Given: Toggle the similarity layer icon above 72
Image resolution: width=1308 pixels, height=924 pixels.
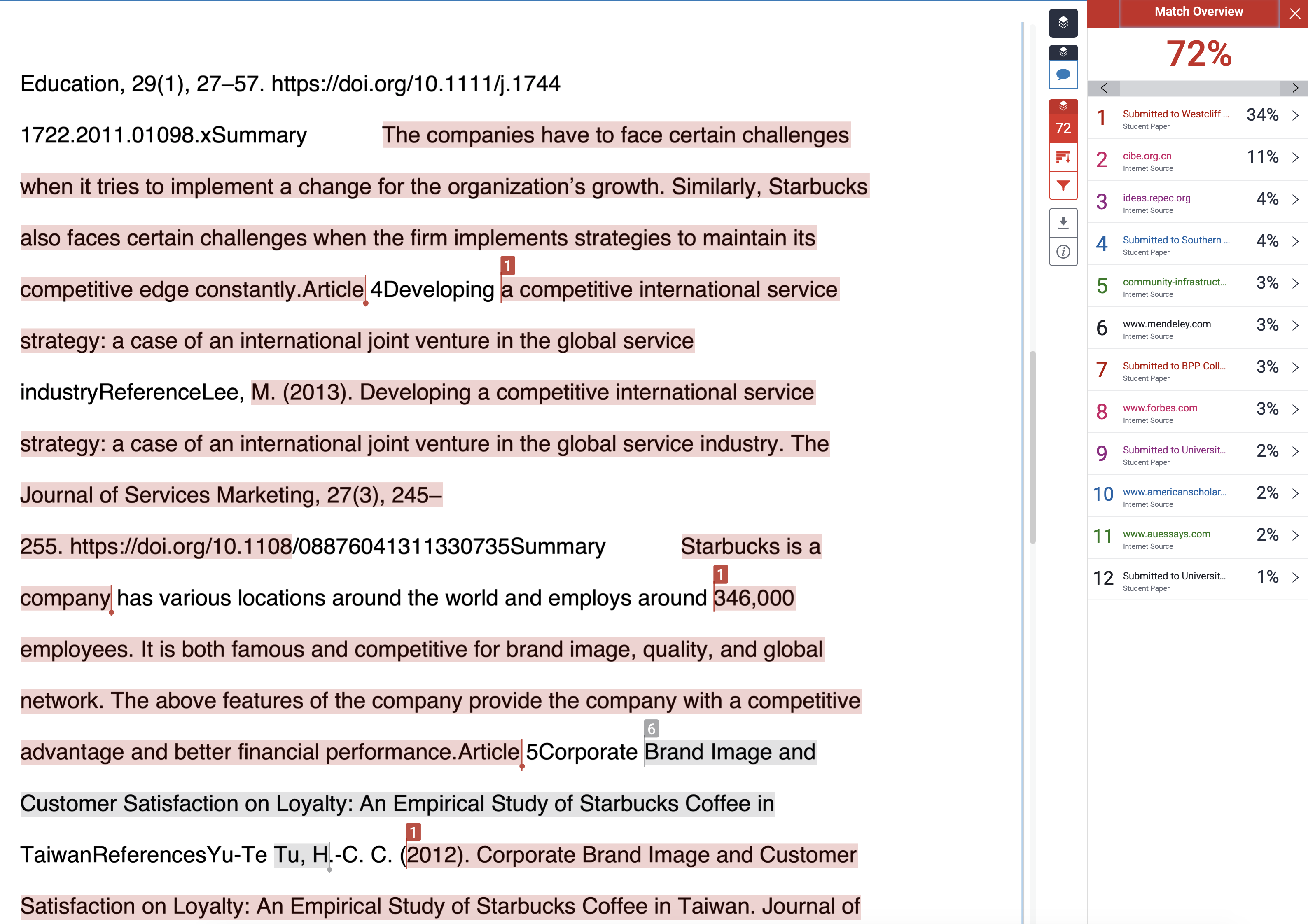Looking at the screenshot, I should point(1063,106).
